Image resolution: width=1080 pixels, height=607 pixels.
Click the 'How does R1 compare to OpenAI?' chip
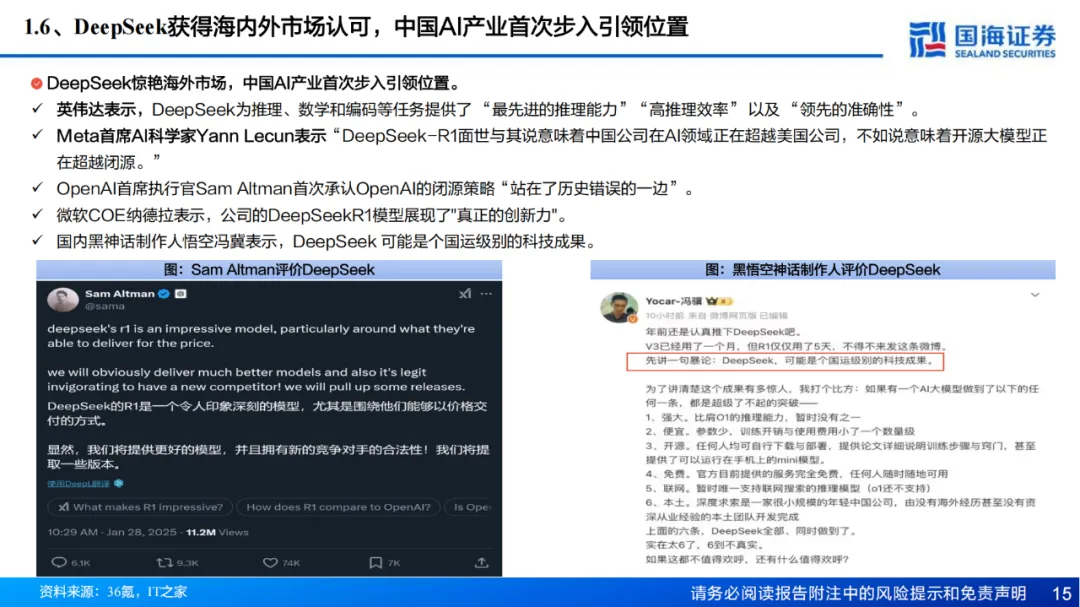338,507
